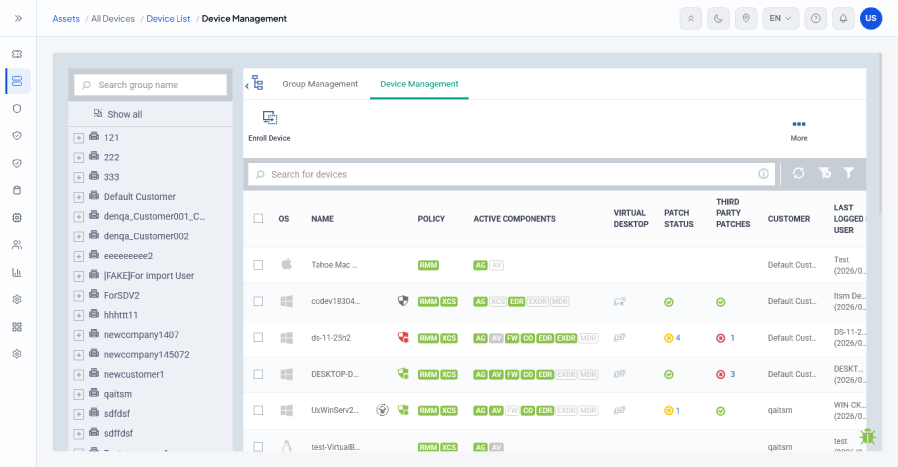Expand the 222 group

(78, 158)
